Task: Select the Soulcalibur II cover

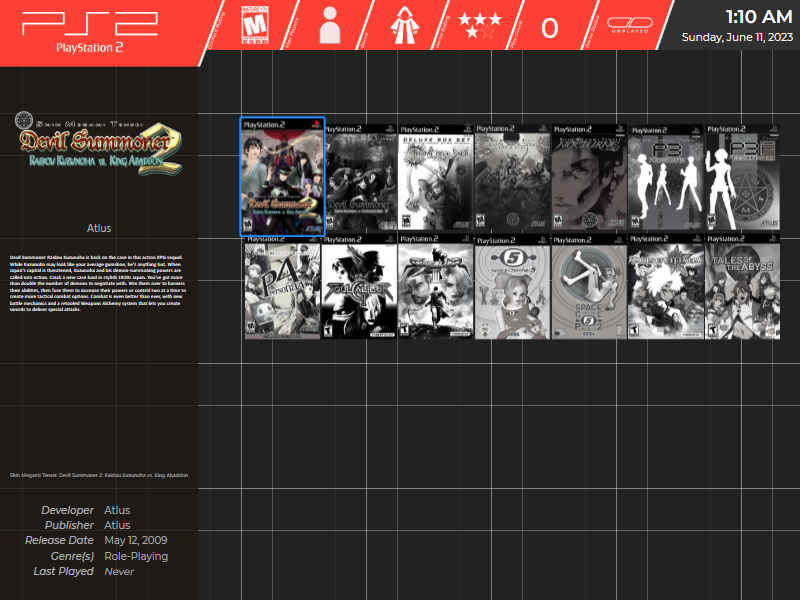Action: tap(359, 287)
